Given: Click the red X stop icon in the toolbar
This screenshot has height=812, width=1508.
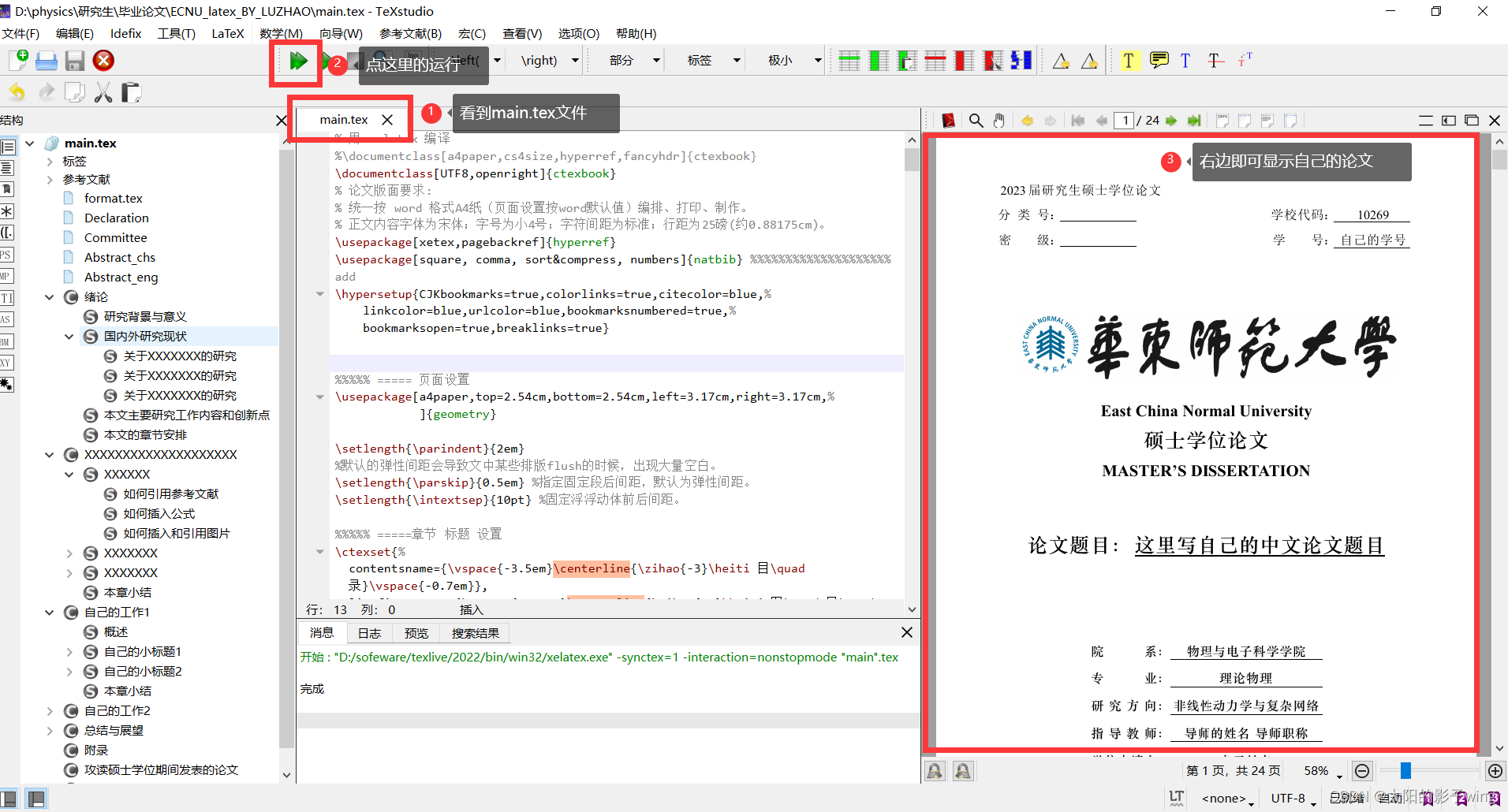Looking at the screenshot, I should [x=103, y=61].
